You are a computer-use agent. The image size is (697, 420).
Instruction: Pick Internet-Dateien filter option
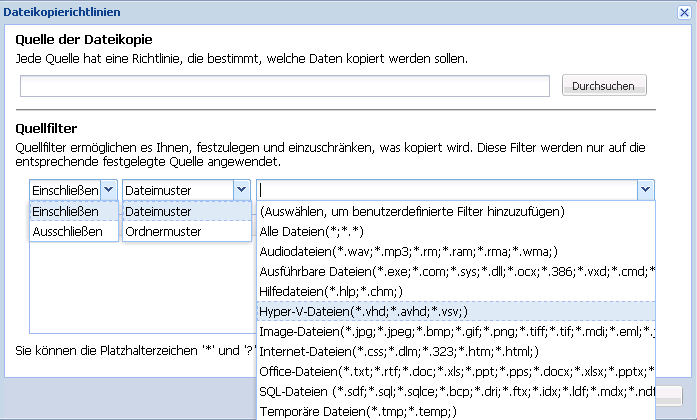tap(412, 351)
